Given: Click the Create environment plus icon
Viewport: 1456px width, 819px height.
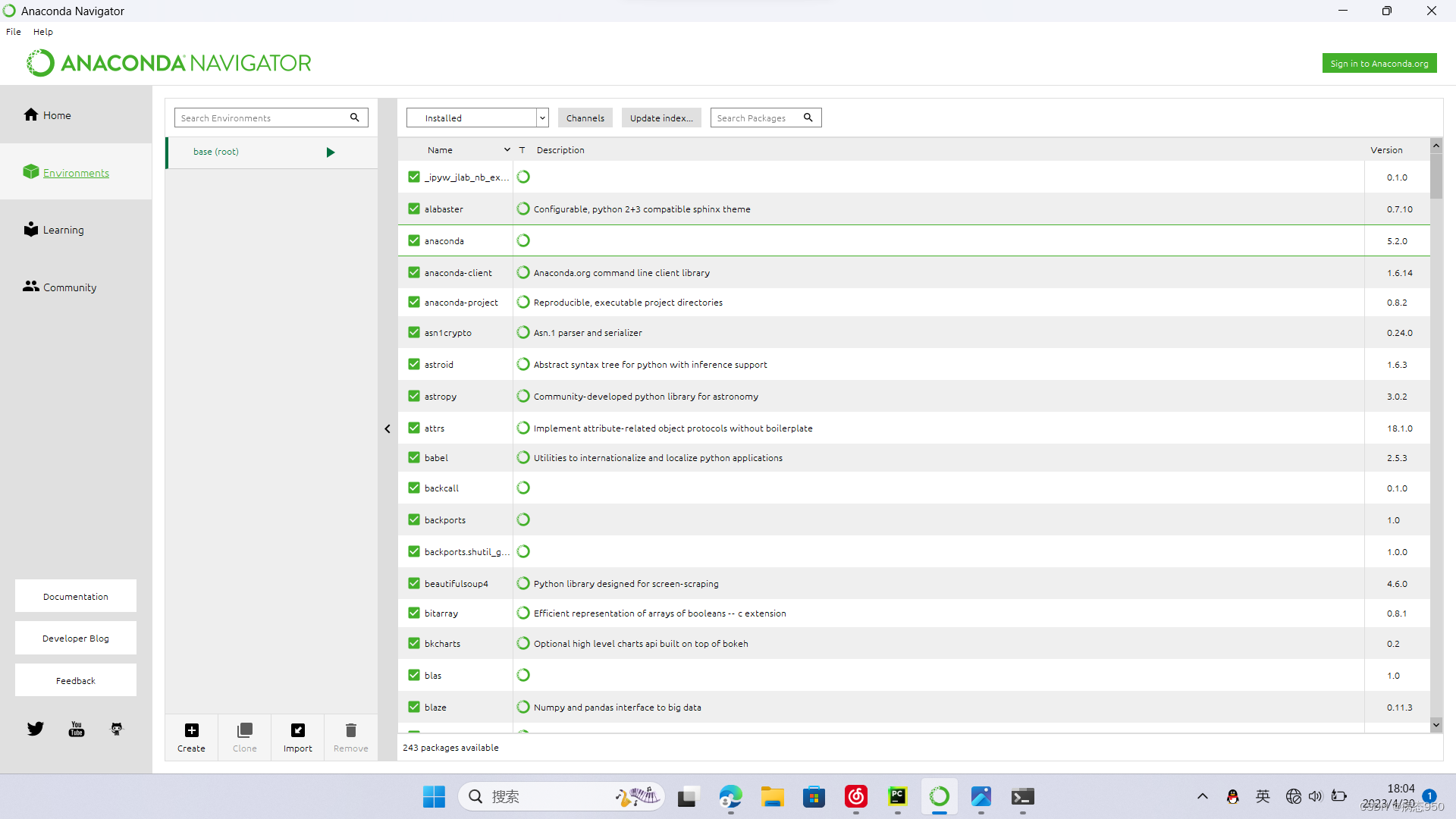Looking at the screenshot, I should click(191, 730).
